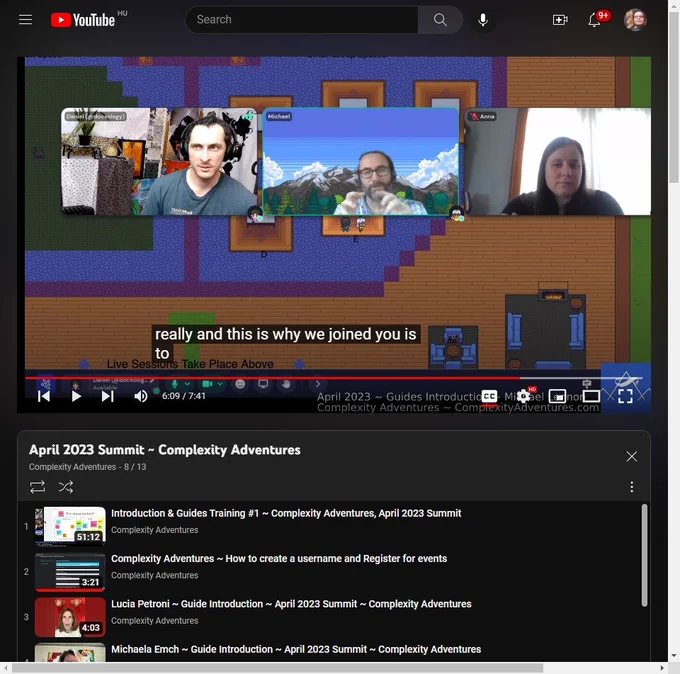Open How to create a username video

[279, 559]
